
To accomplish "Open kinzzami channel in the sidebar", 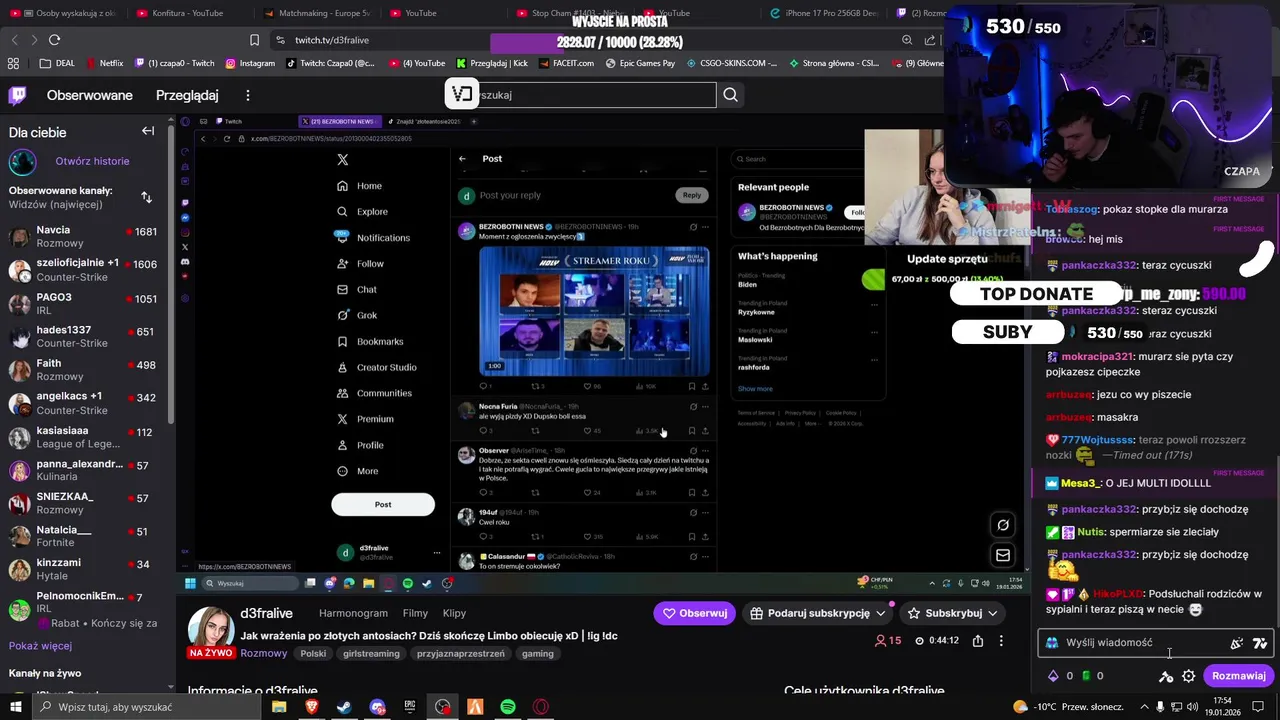I will tap(84, 569).
